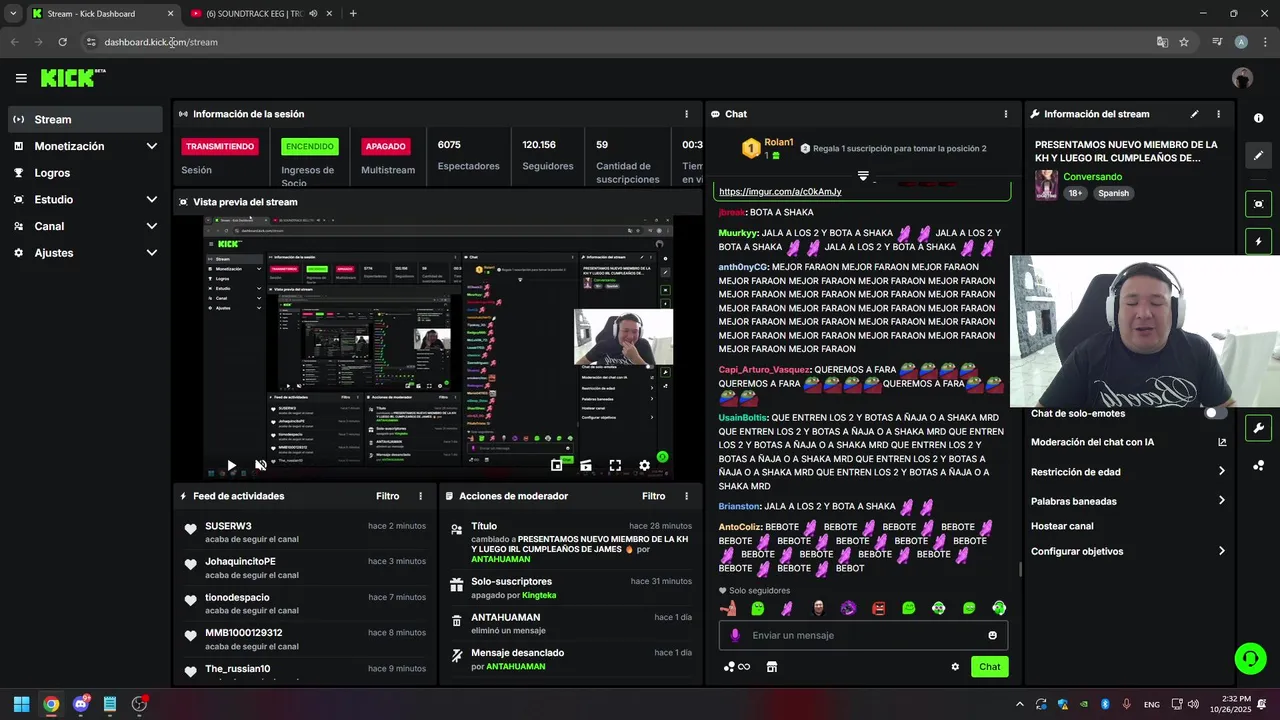1280x720 pixels.
Task: Collapse pinned message with the arrow icon
Action: click(x=863, y=175)
